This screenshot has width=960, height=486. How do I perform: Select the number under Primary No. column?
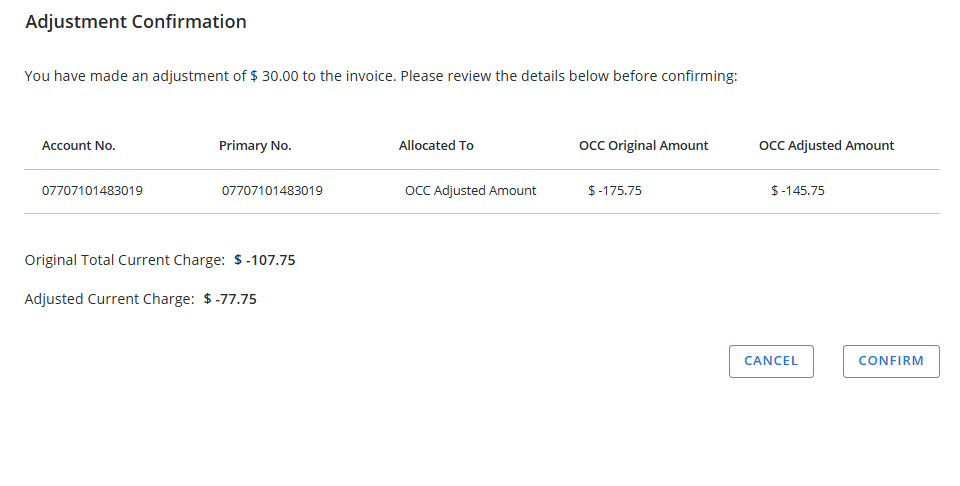[272, 191]
